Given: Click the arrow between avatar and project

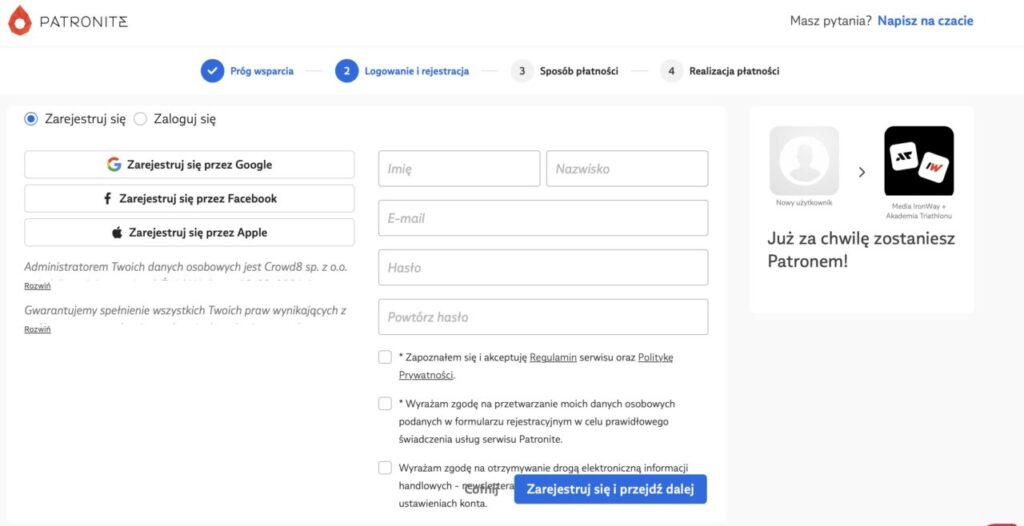Looking at the screenshot, I should click(x=862, y=172).
